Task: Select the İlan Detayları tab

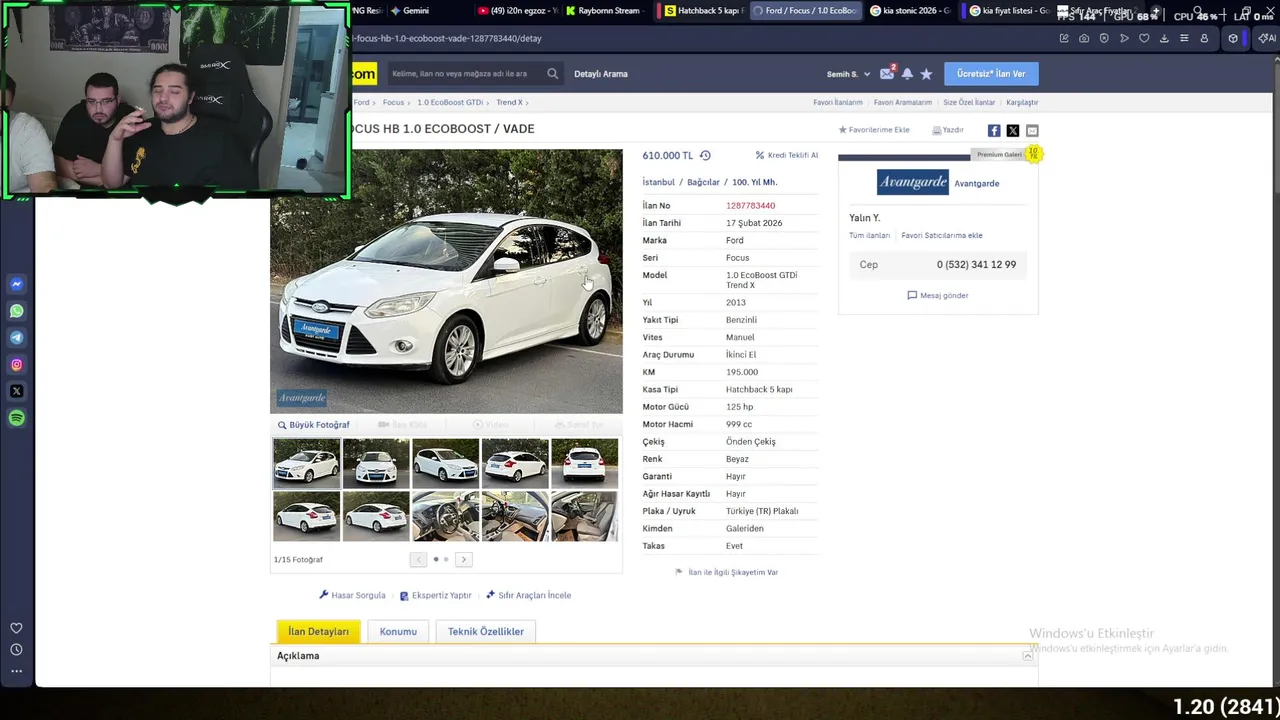Action: [x=318, y=632]
